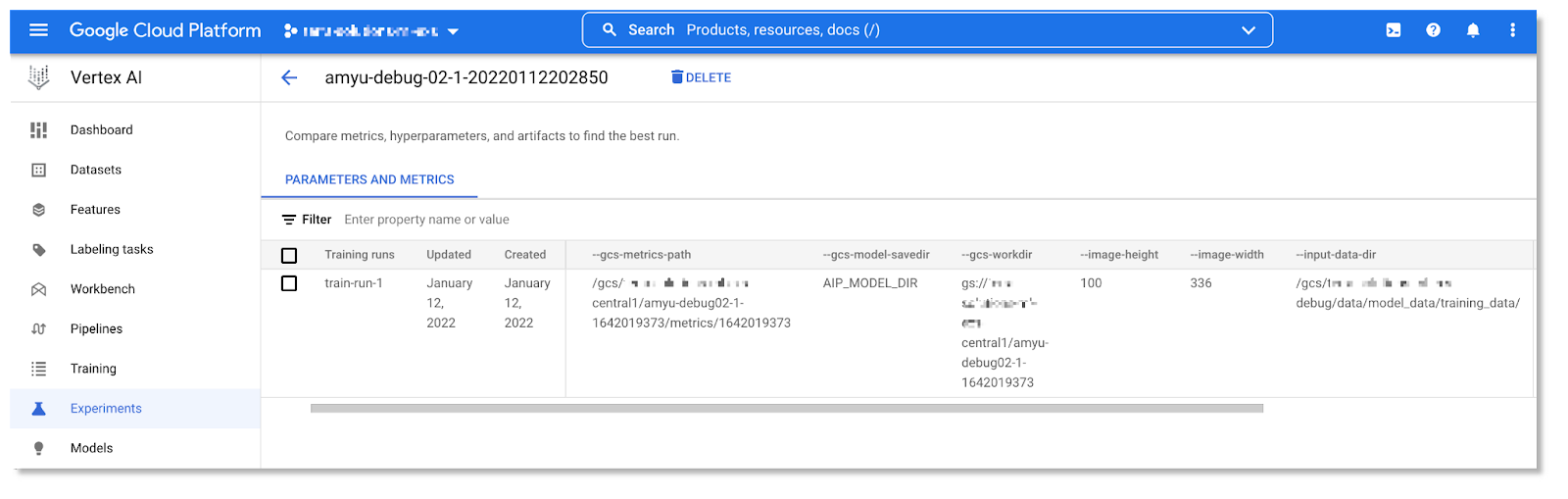Click the --input-data-dir column header
Viewport: 1568px width, 499px height.
pos(1336,255)
